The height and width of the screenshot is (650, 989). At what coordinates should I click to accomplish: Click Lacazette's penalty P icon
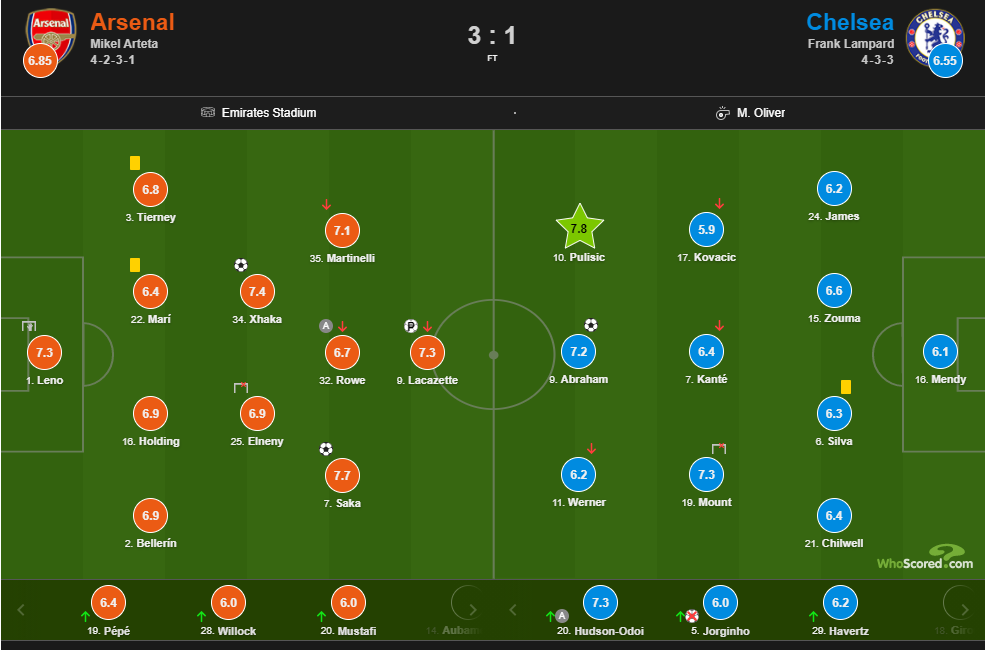(x=411, y=326)
